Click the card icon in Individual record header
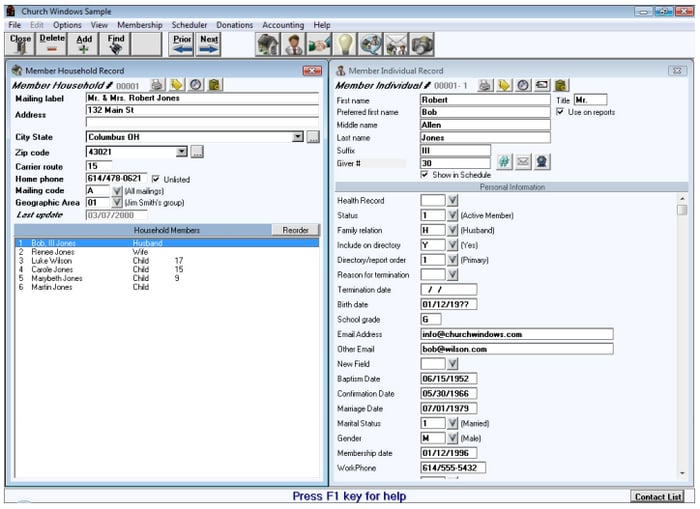 542,85
